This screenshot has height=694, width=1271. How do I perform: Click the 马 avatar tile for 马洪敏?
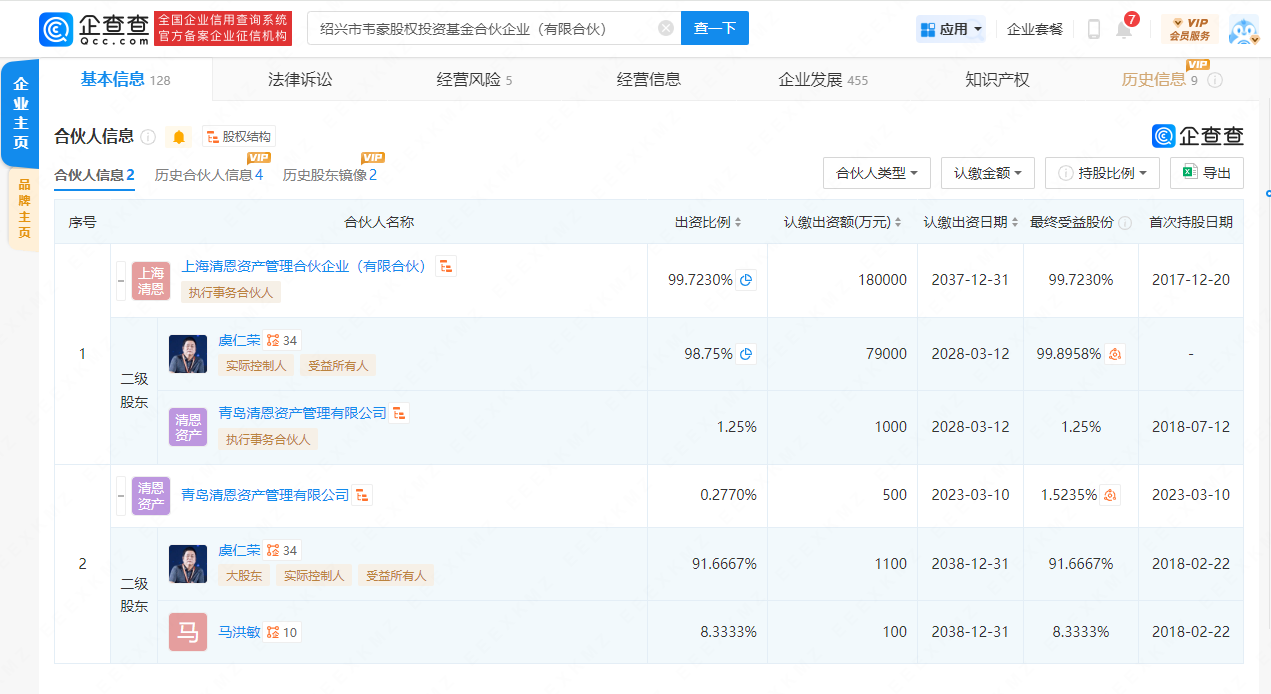coord(188,632)
